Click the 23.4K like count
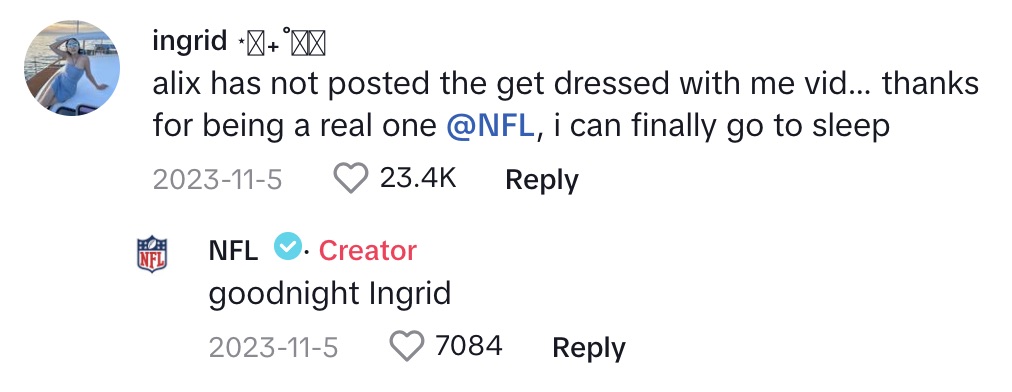 pos(418,178)
